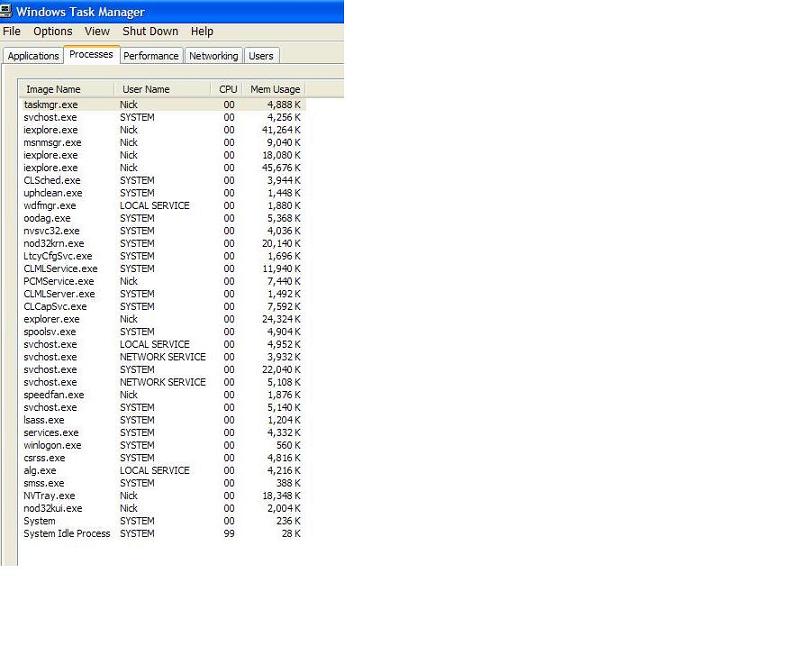807x646 pixels.
Task: Select the PCMService.exe process
Action: (163, 281)
